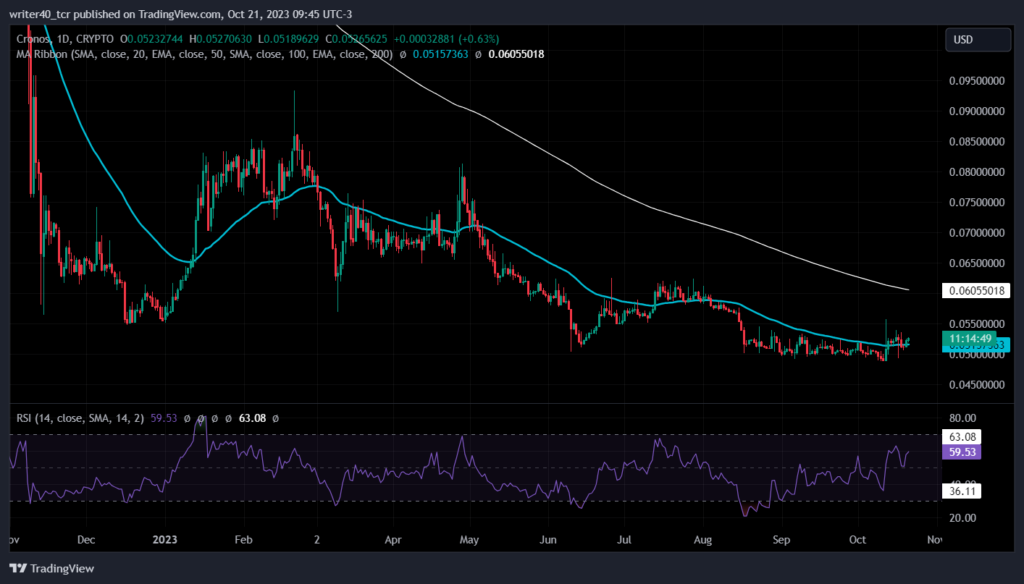Click the 0.09500000 price axis label
This screenshot has width=1024, height=584.
tap(976, 81)
